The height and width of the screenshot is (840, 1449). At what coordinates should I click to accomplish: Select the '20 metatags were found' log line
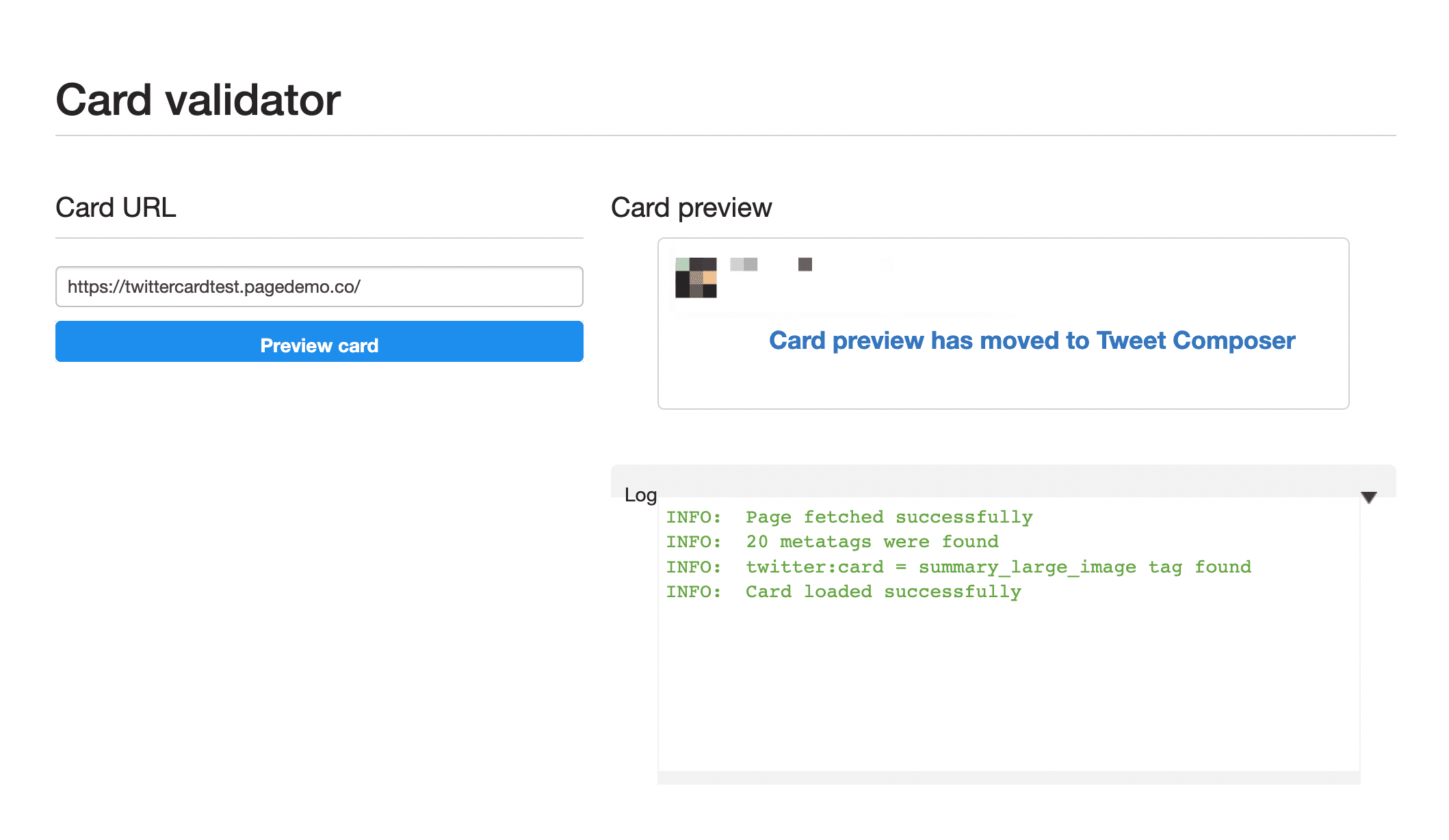pos(833,542)
